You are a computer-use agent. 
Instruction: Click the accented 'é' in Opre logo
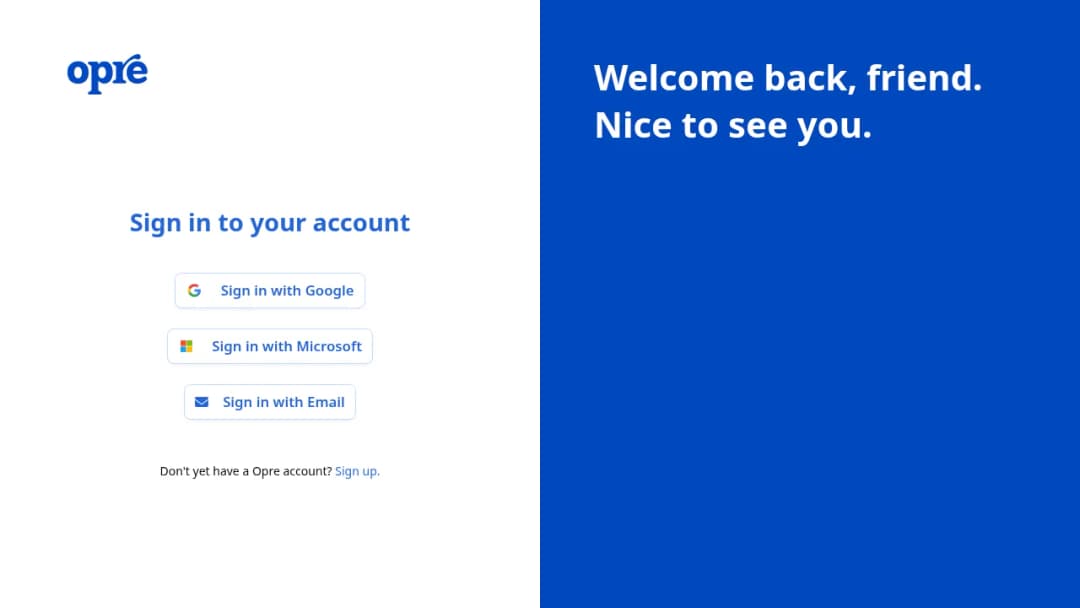click(136, 69)
